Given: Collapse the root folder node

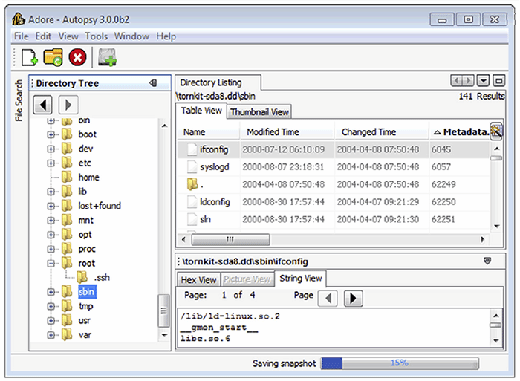Looking at the screenshot, I should [x=51, y=263].
